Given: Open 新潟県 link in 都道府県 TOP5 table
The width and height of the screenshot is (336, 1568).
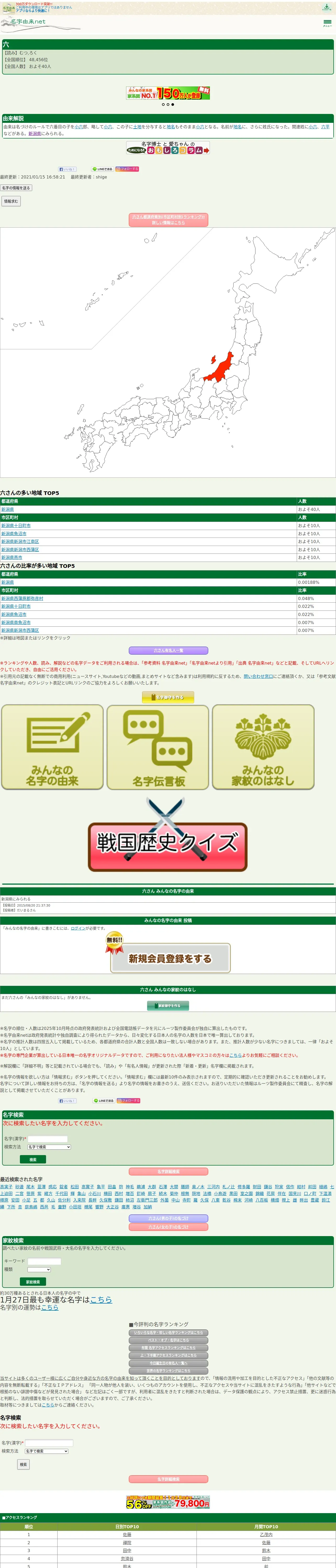Looking at the screenshot, I should [7, 510].
